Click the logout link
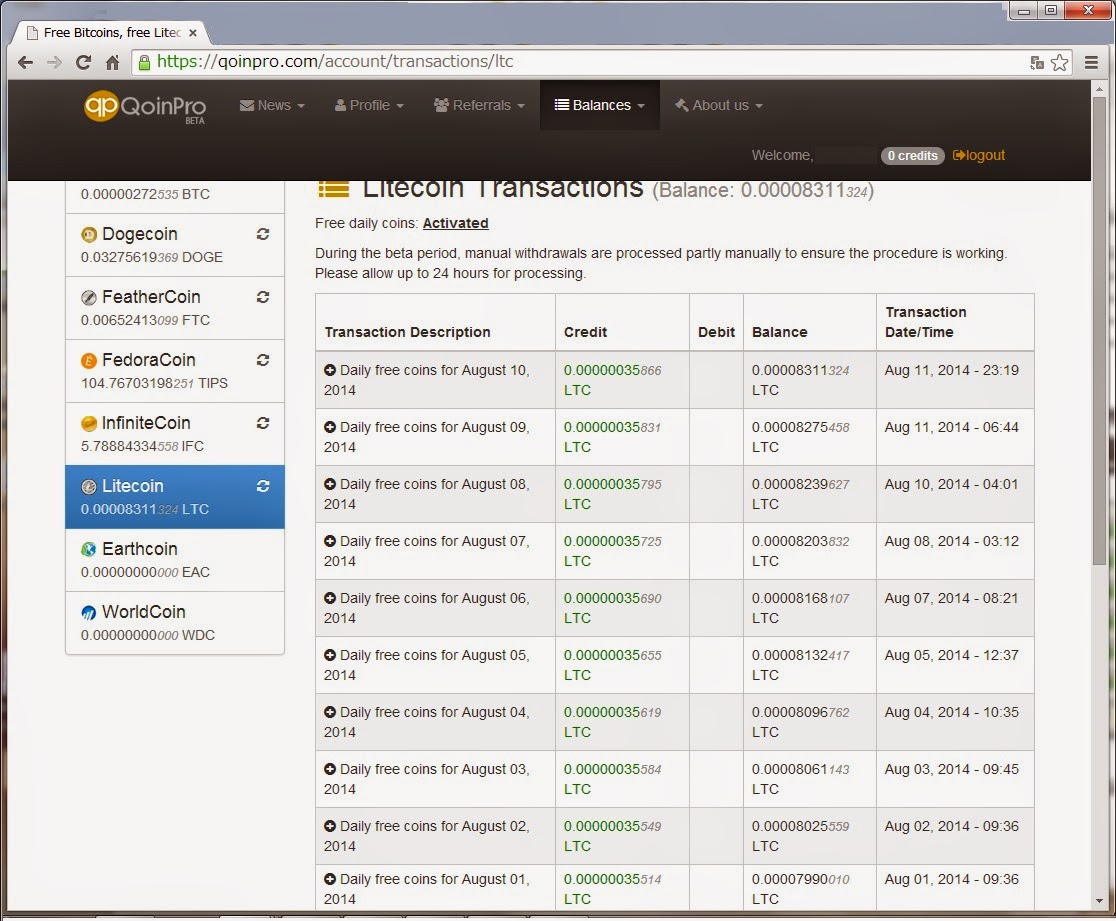Viewport: 1116px width, 921px height. [979, 155]
